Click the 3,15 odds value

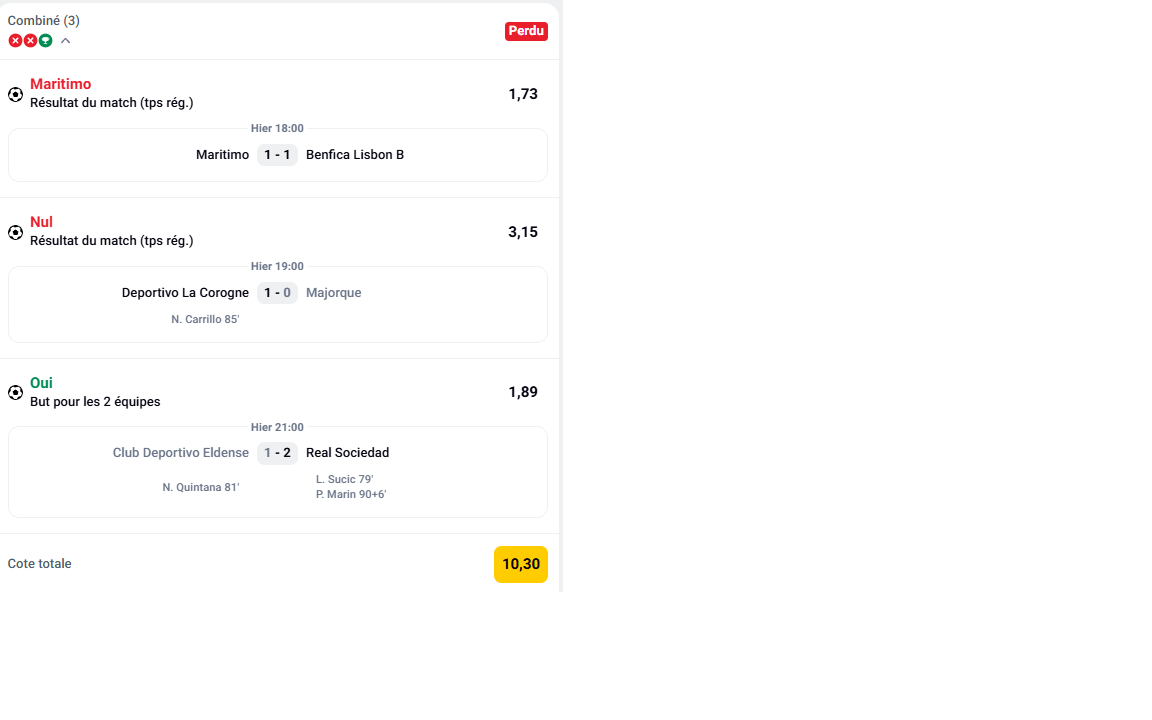pyautogui.click(x=523, y=232)
